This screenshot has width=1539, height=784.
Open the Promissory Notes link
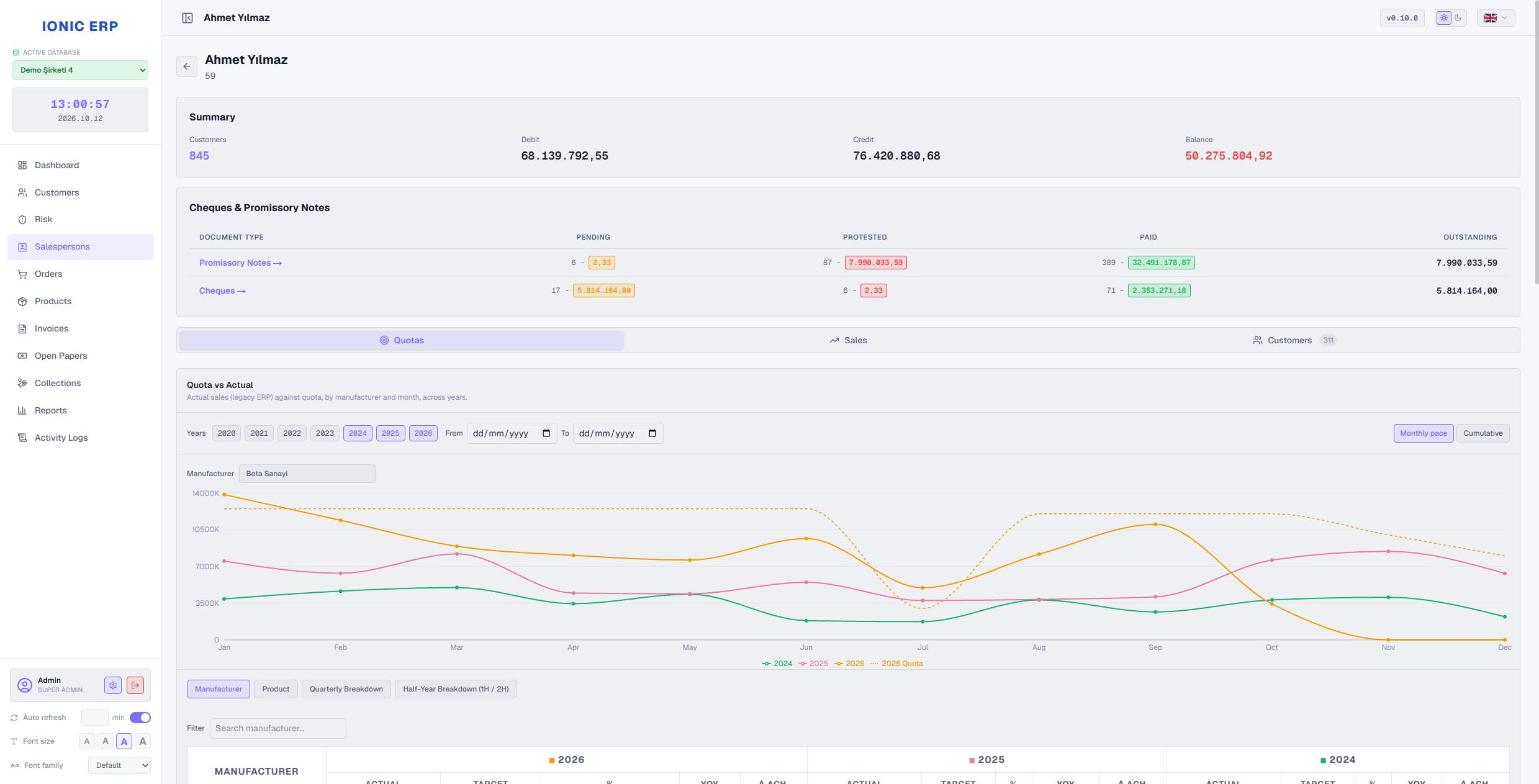coord(240,263)
